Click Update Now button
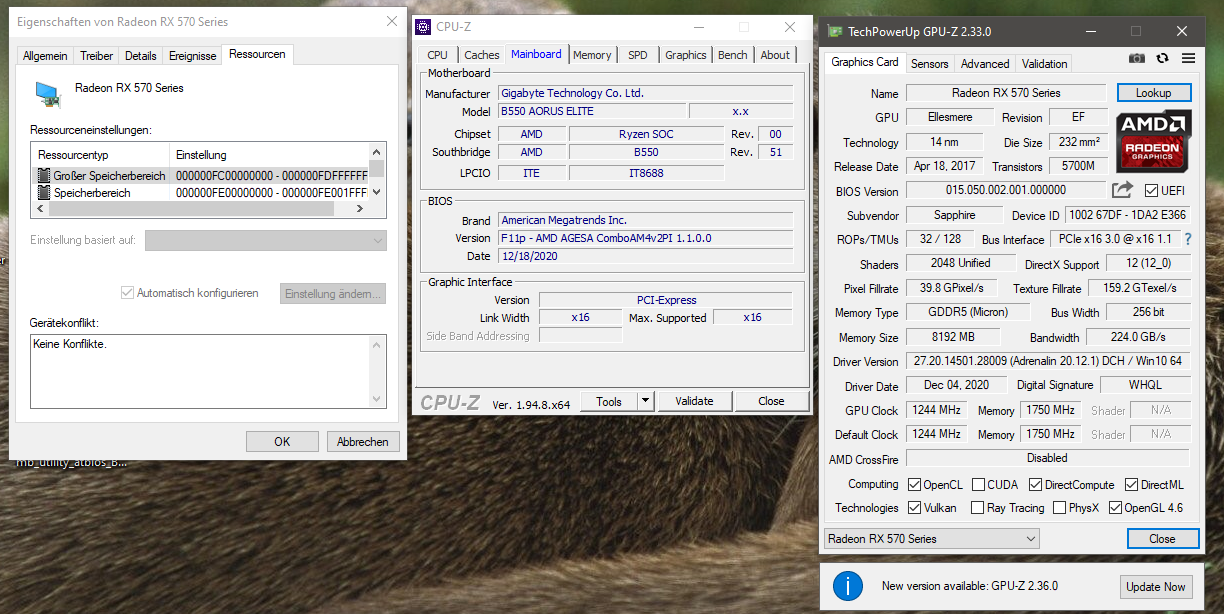The width and height of the screenshot is (1224, 614). point(1156,587)
